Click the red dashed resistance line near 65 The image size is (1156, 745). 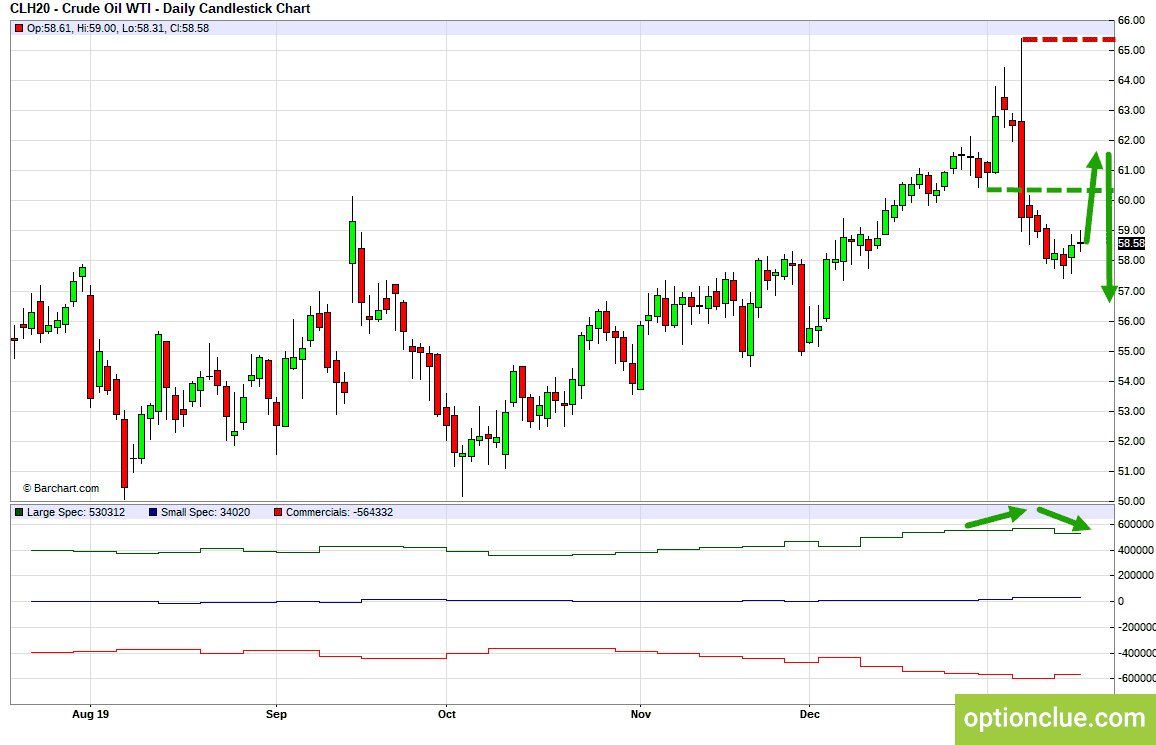coord(1068,39)
